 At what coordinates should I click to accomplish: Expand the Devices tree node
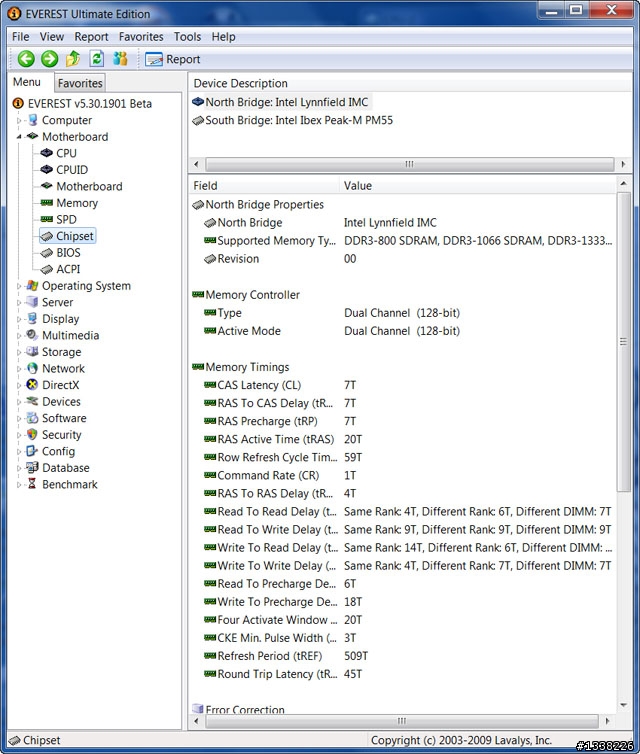[x=19, y=402]
